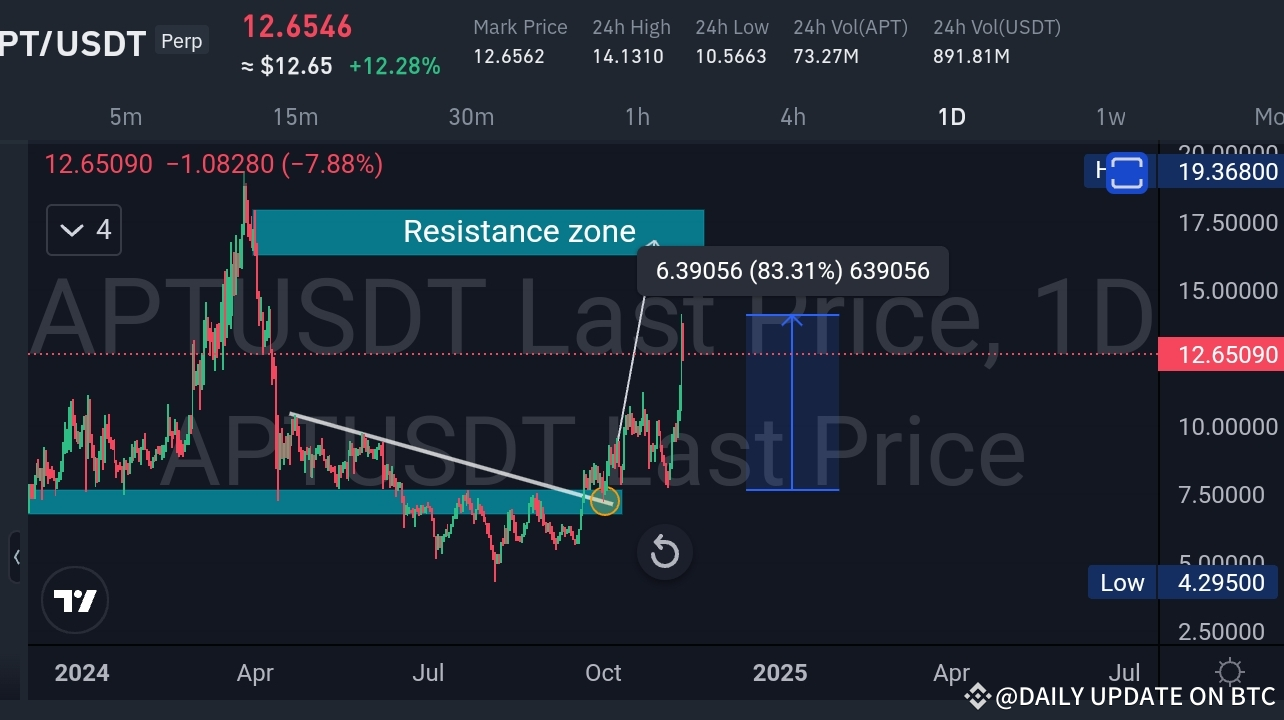Click the 6.39056 measurement tooltip
Viewport: 1284px width, 720px height.
(x=792, y=270)
